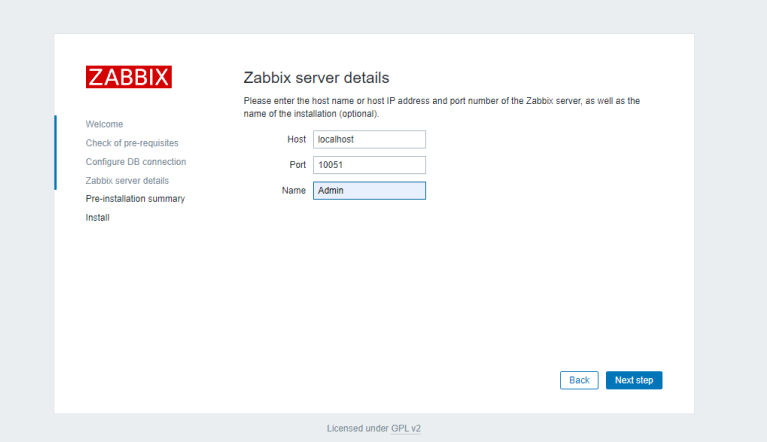This screenshot has width=767, height=442.
Task: Click the Next step button
Action: 634,380
